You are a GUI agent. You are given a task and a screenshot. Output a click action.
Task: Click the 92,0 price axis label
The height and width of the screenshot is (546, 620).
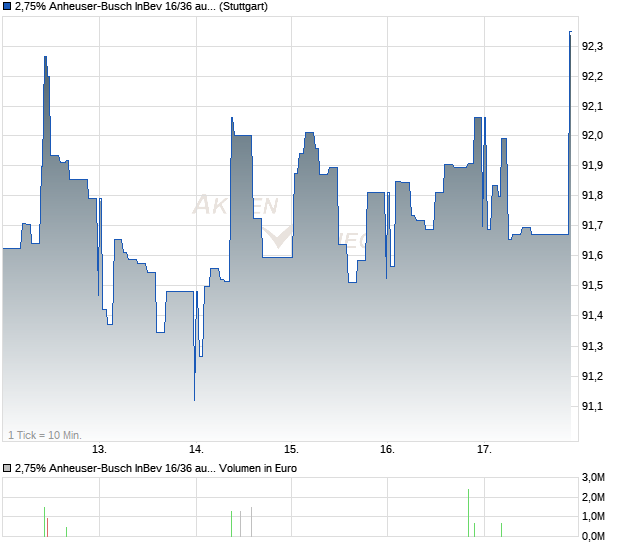tap(592, 136)
